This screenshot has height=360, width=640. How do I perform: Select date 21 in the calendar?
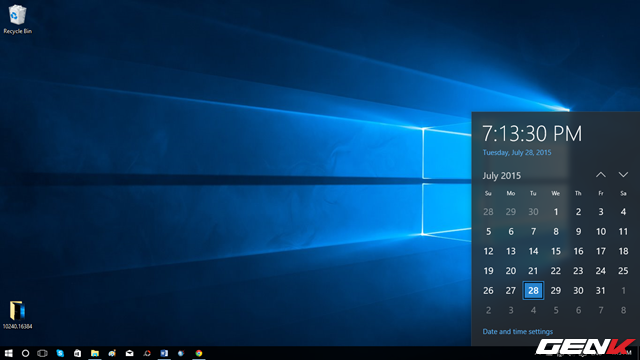coord(533,271)
